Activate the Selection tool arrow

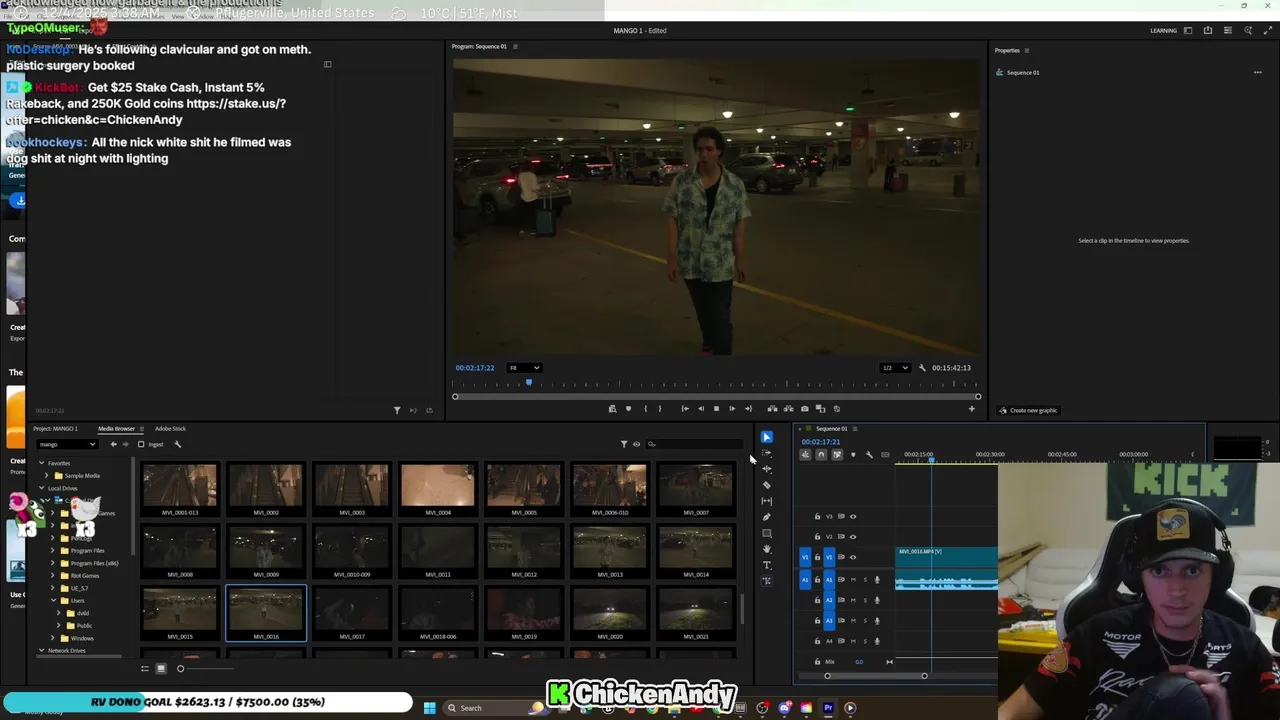(767, 437)
